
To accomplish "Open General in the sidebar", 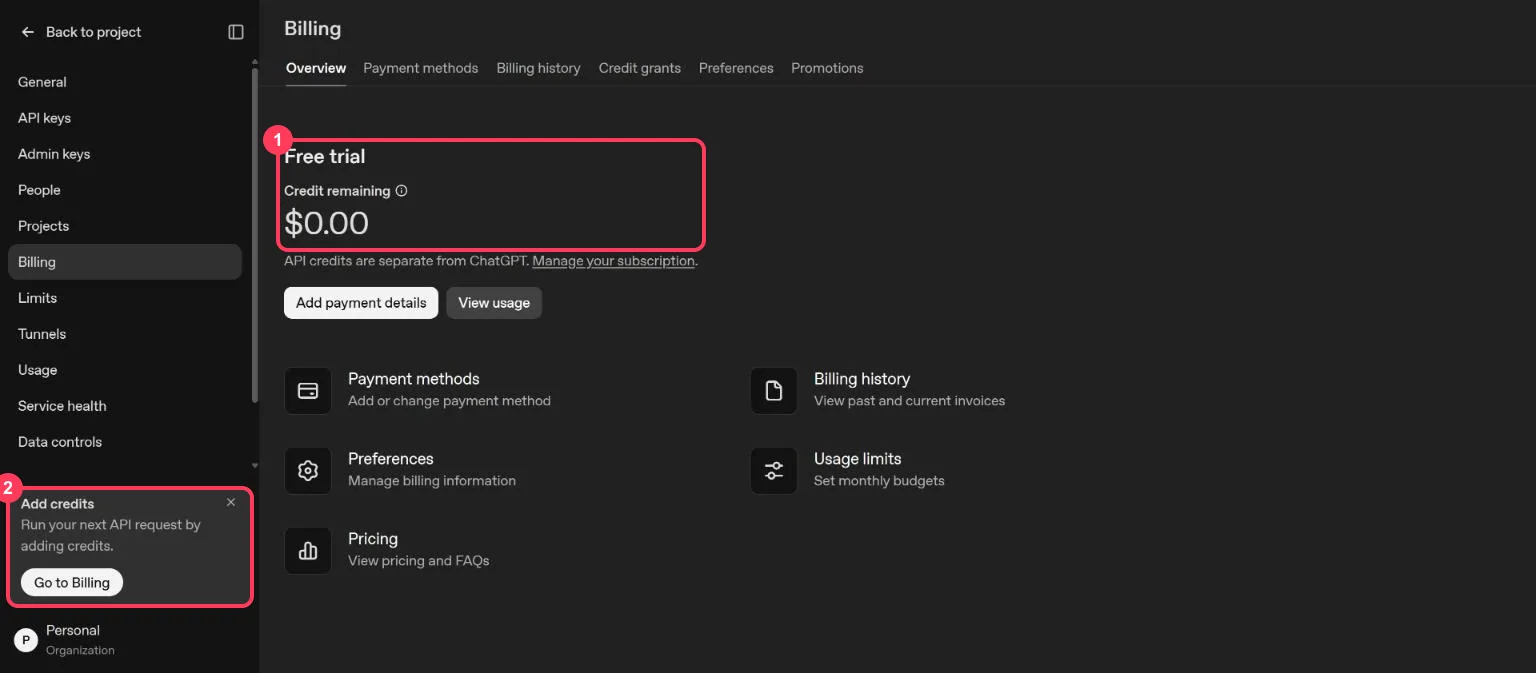I will coord(125,82).
